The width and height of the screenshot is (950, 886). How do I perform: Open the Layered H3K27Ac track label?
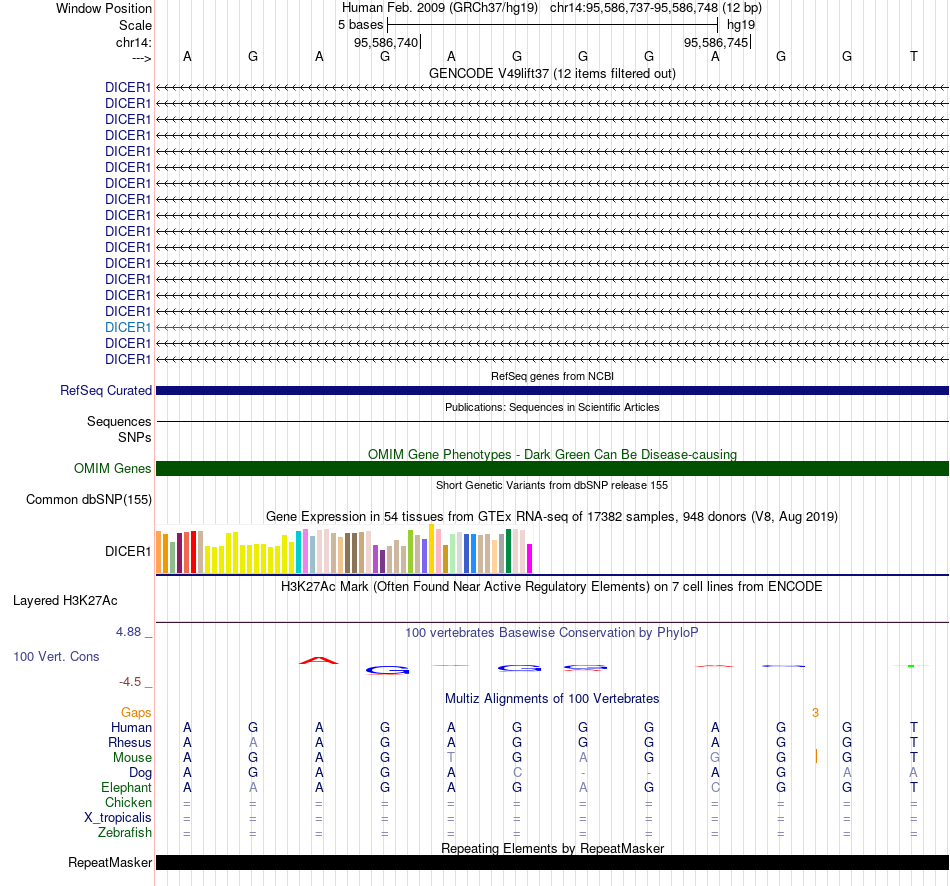pos(65,601)
